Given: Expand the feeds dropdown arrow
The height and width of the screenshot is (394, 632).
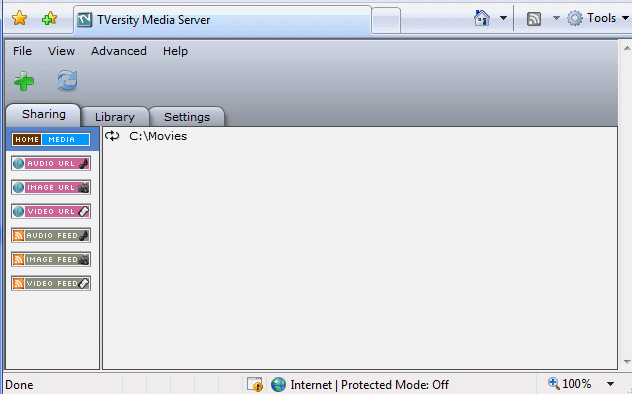Looking at the screenshot, I should point(556,18).
